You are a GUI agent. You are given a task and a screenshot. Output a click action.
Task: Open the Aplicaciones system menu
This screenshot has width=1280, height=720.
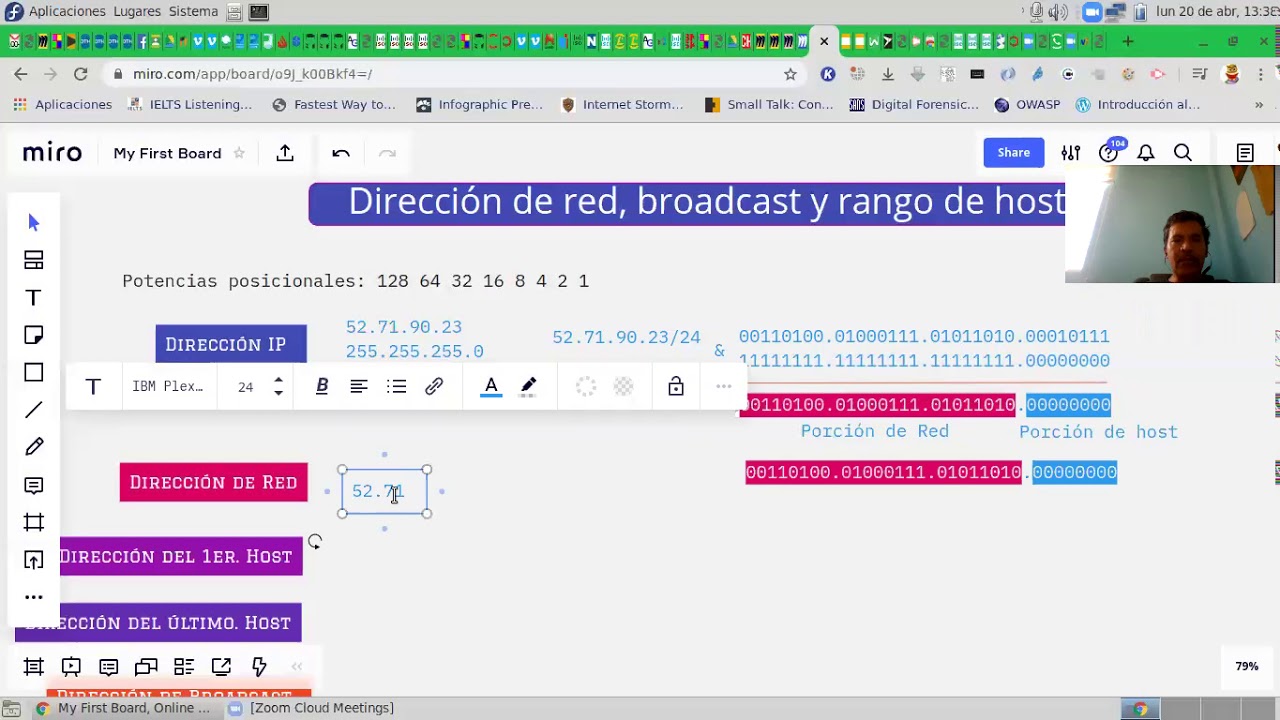(x=67, y=11)
